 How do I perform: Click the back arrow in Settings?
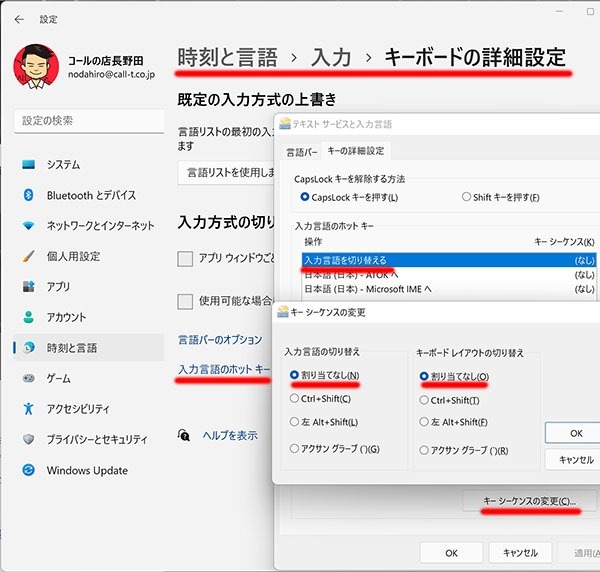[19, 19]
